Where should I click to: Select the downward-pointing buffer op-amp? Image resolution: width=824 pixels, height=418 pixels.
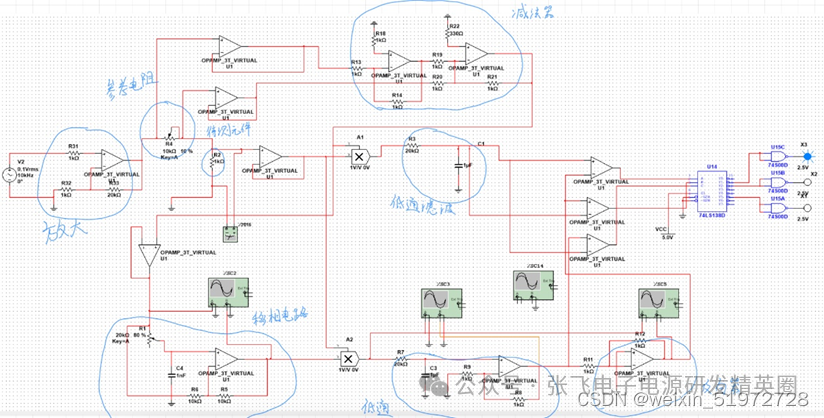(149, 256)
